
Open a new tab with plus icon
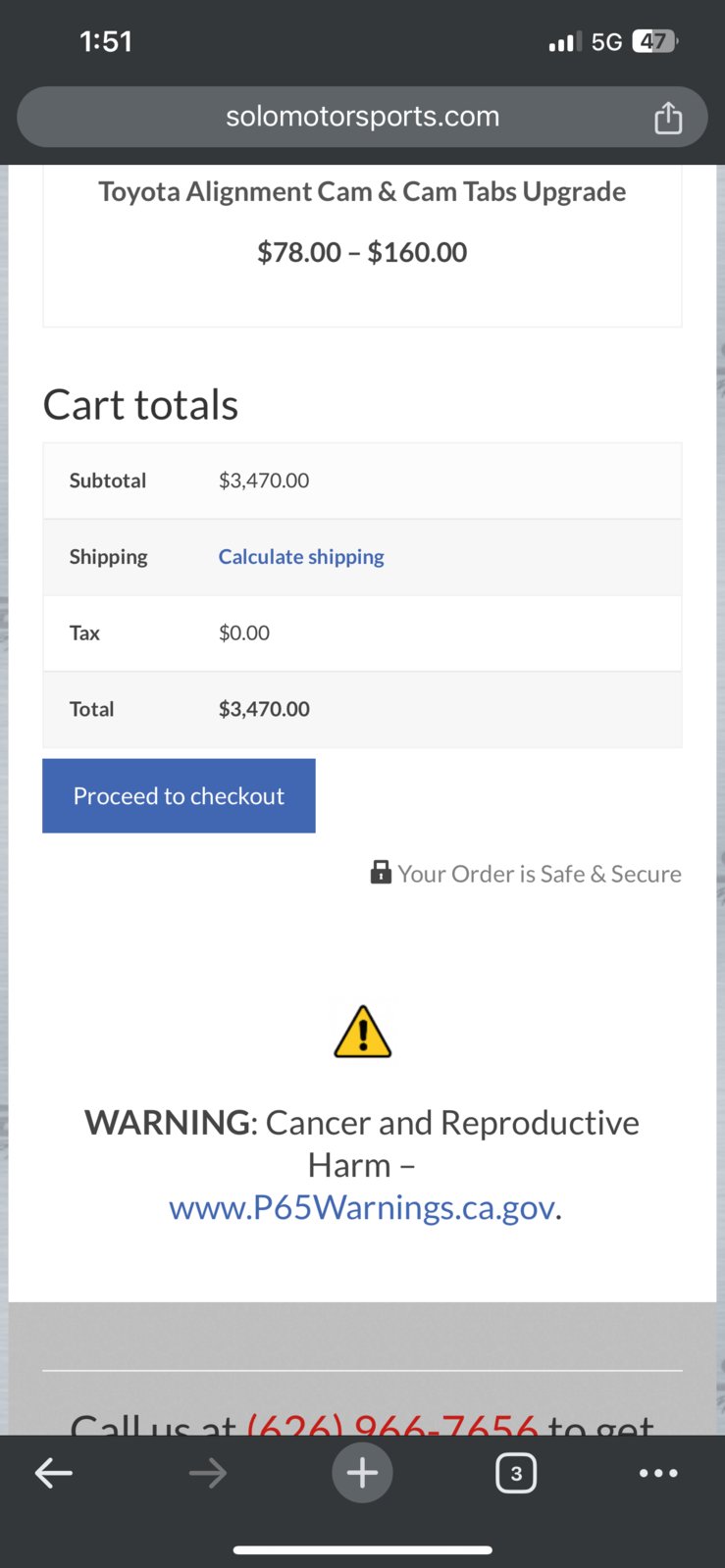(x=362, y=1472)
